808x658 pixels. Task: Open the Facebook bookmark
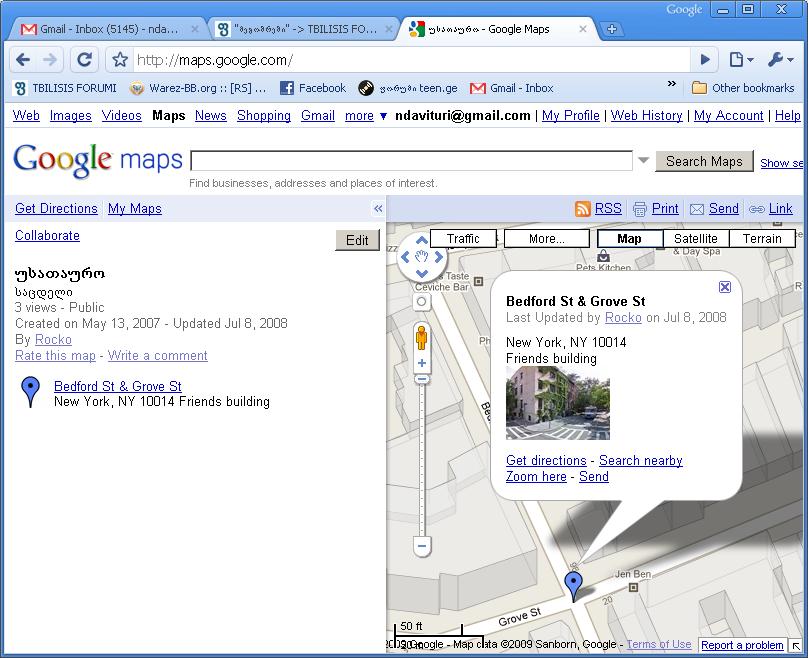point(313,88)
